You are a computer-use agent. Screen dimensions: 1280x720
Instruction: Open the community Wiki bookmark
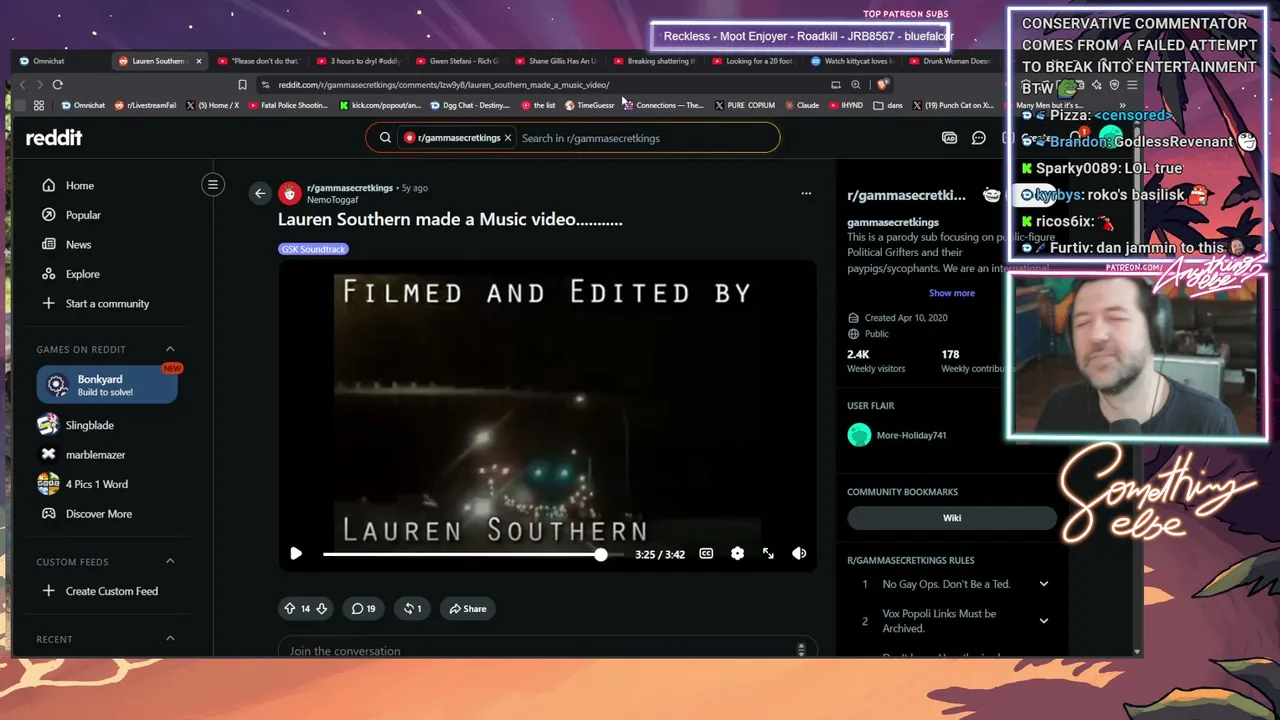coord(952,518)
